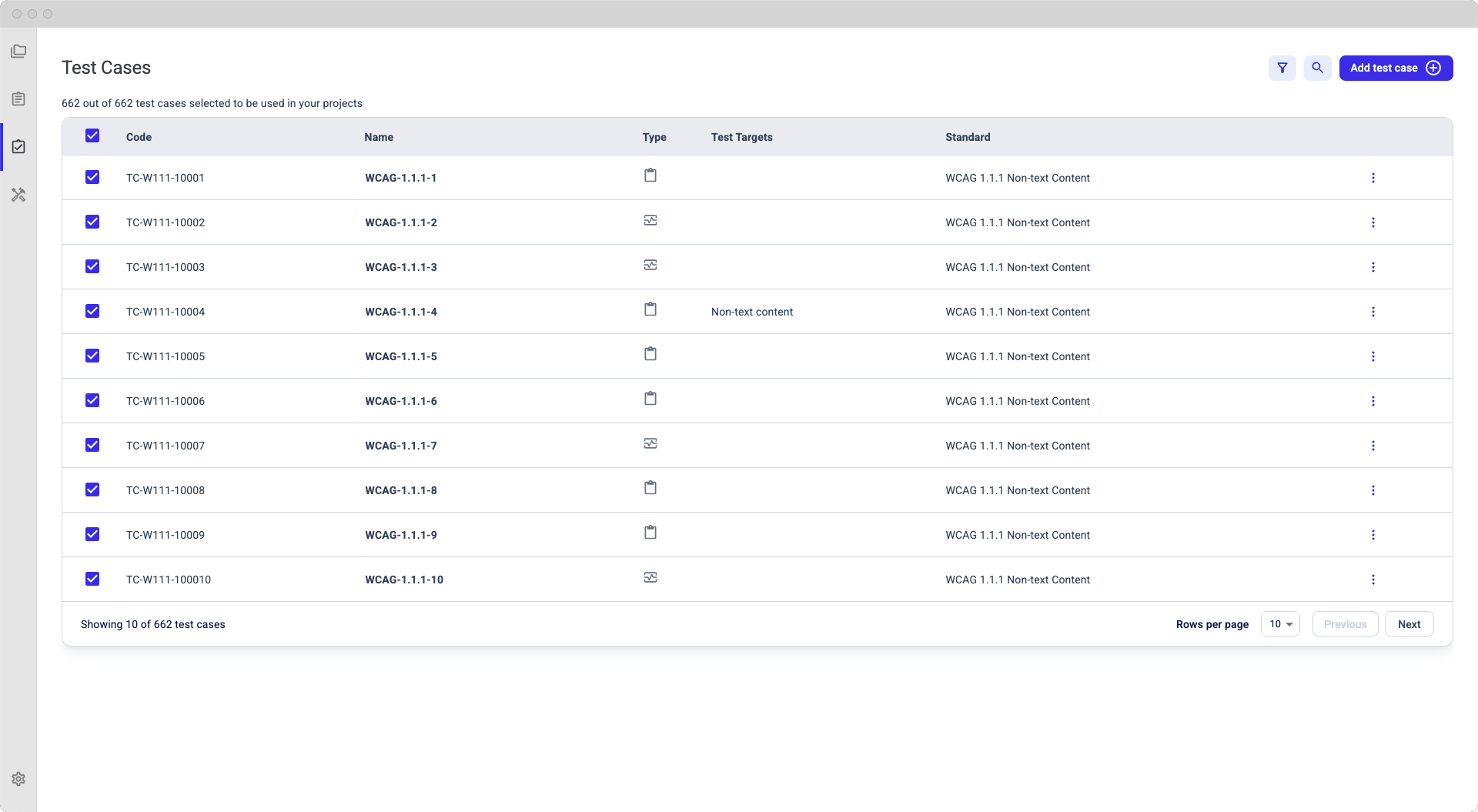Open more options for WCAG-1.1.1-9 row
This screenshot has height=812, width=1478.
coord(1373,535)
